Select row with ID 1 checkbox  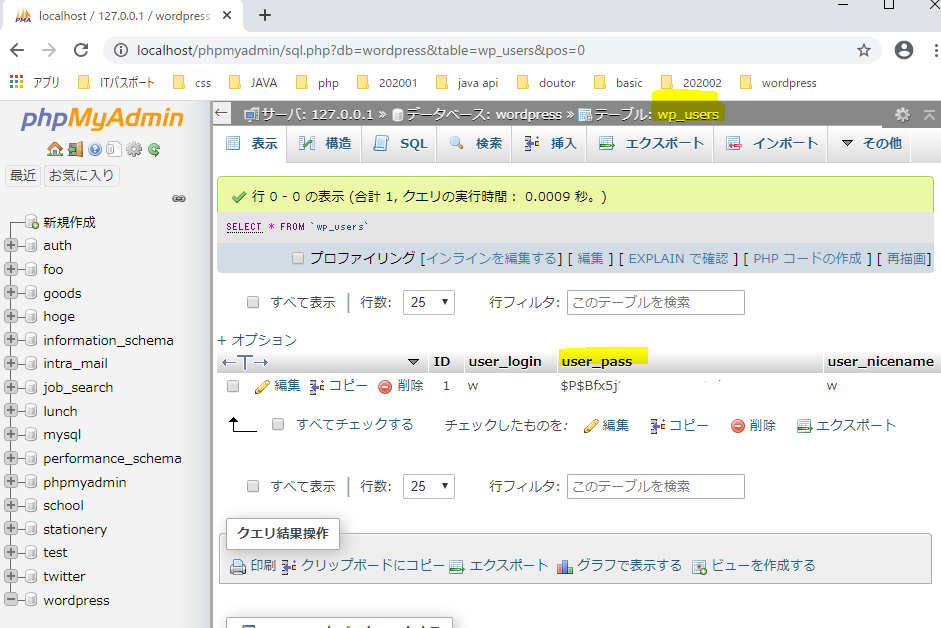(233, 386)
